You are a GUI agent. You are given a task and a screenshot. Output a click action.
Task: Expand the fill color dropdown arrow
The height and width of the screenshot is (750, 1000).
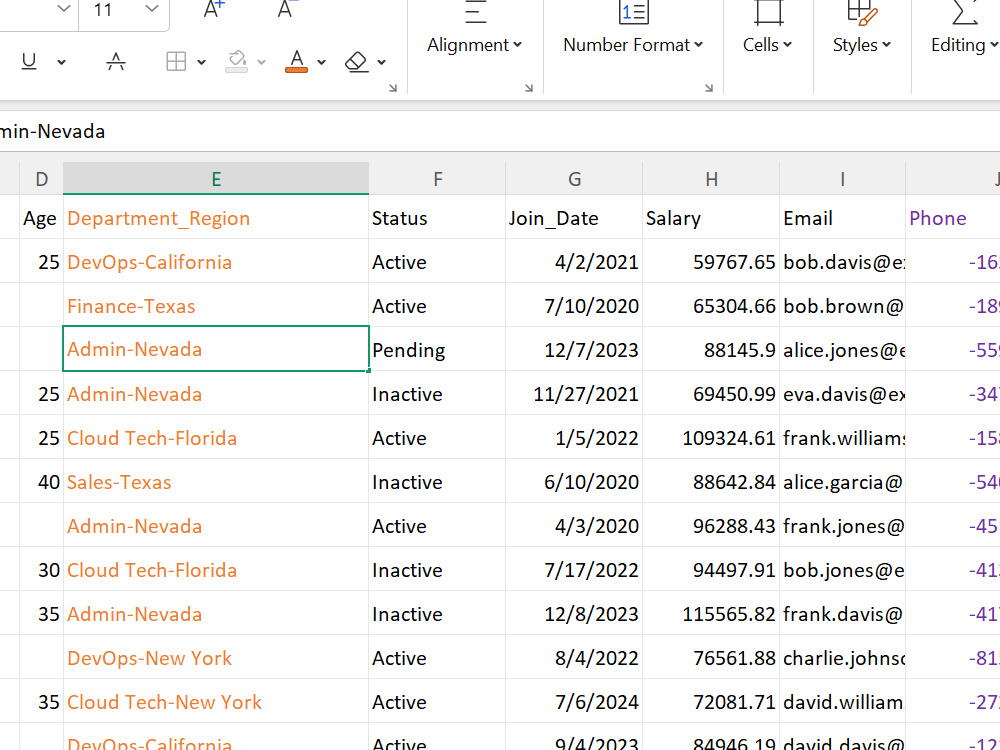point(261,62)
